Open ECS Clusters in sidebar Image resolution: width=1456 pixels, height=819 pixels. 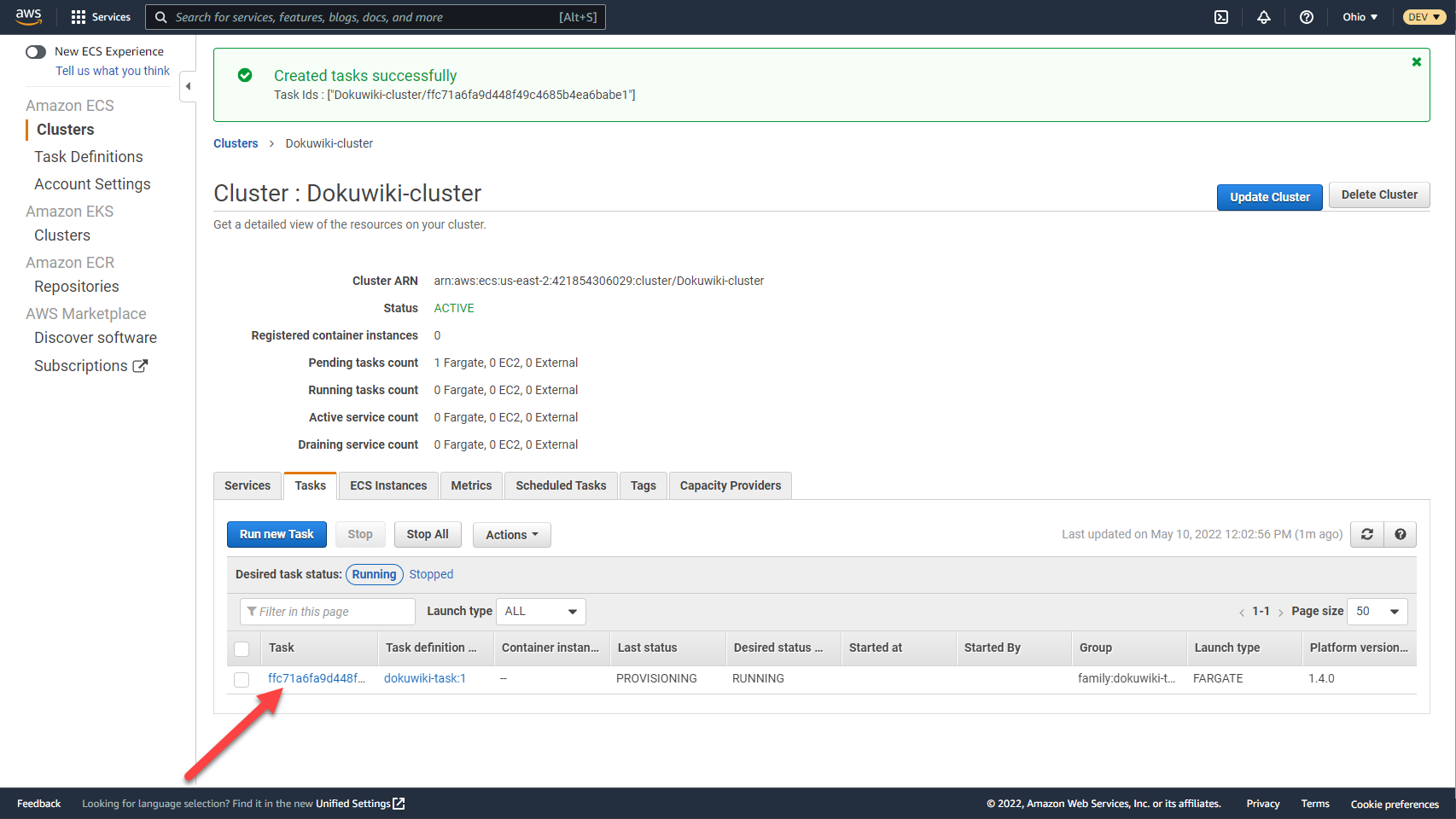click(66, 130)
